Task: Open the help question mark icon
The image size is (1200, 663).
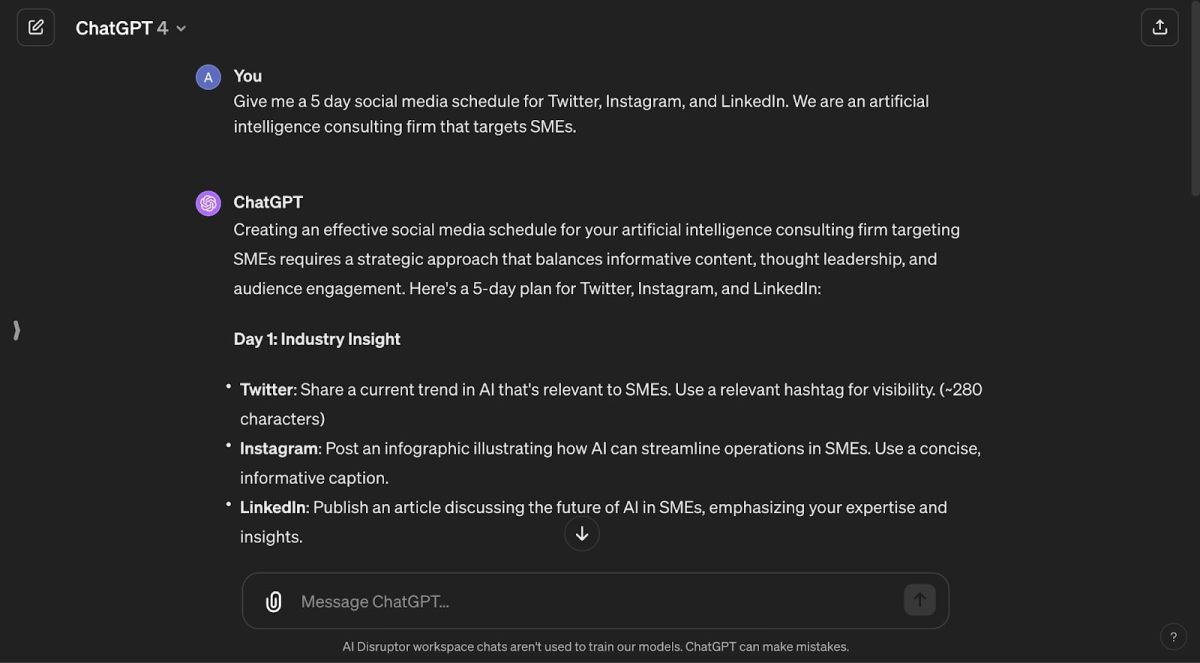Action: coord(1173,636)
